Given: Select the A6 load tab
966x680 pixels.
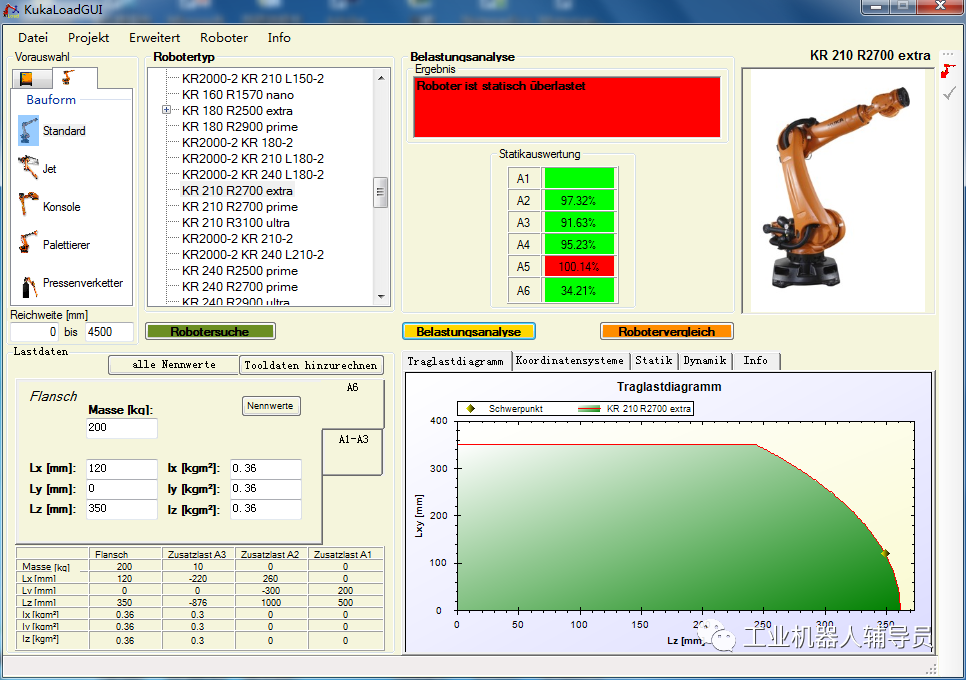Looking at the screenshot, I should click(352, 387).
